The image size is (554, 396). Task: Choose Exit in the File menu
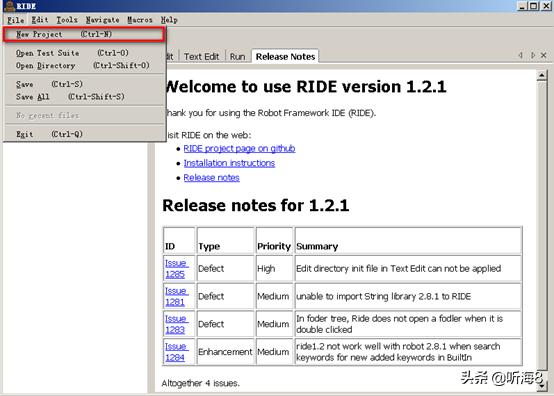84,134
